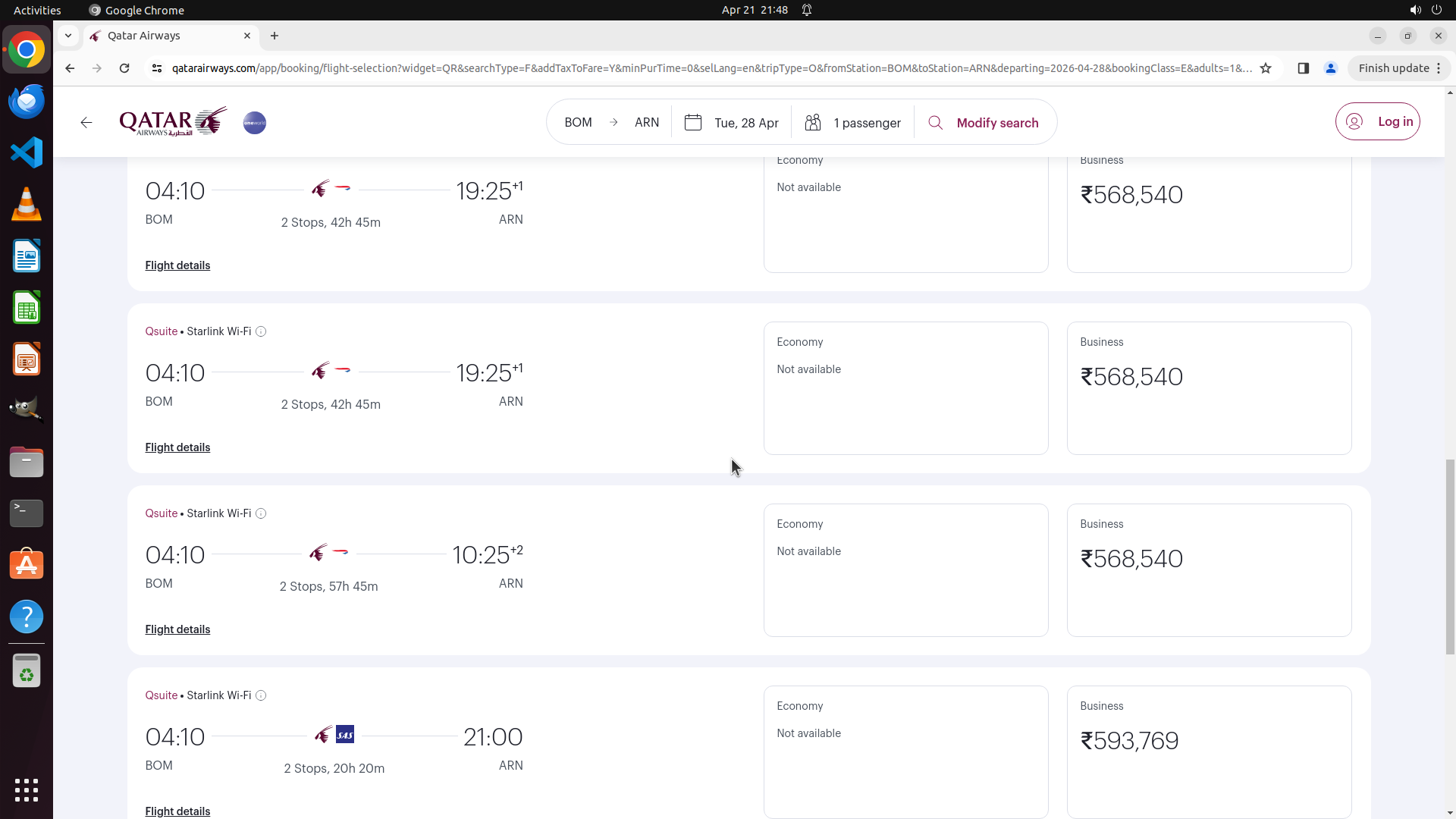Viewport: 1456px width, 819px height.
Task: Click the site information icon in address bar
Action: [156, 68]
